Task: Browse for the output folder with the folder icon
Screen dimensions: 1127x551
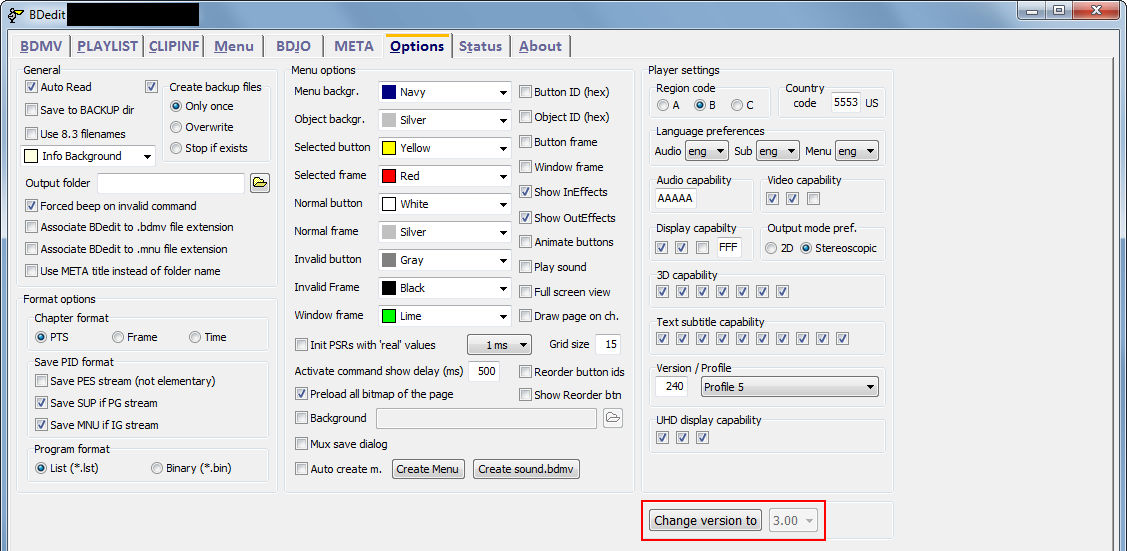Action: click(x=259, y=184)
